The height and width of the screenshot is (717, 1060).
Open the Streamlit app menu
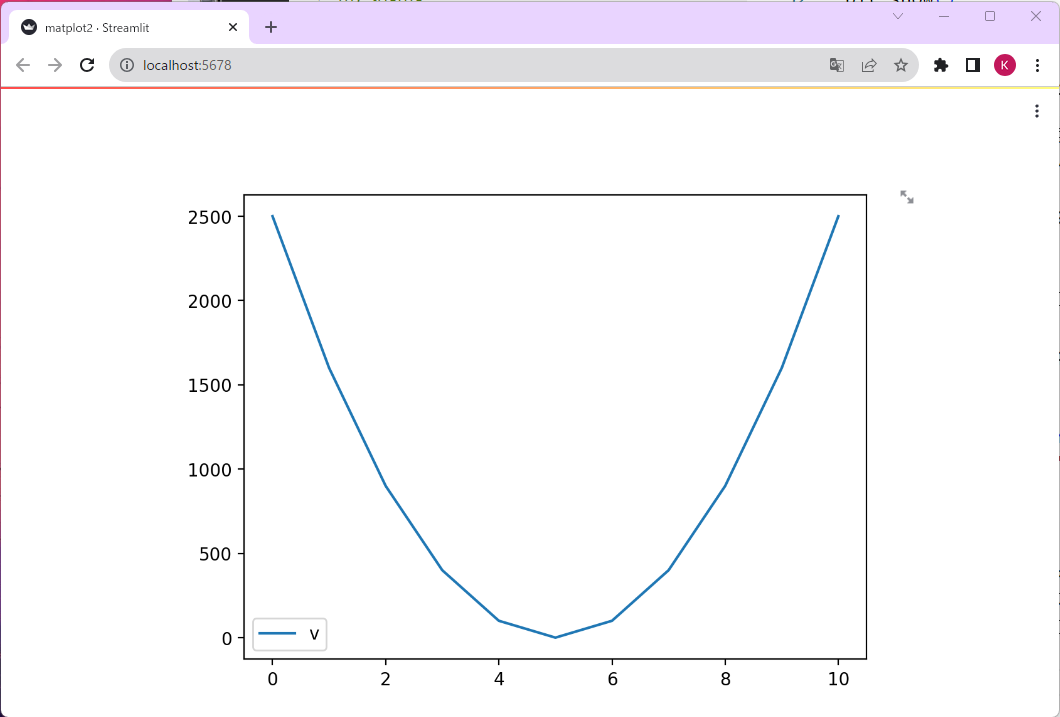coord(1037,111)
